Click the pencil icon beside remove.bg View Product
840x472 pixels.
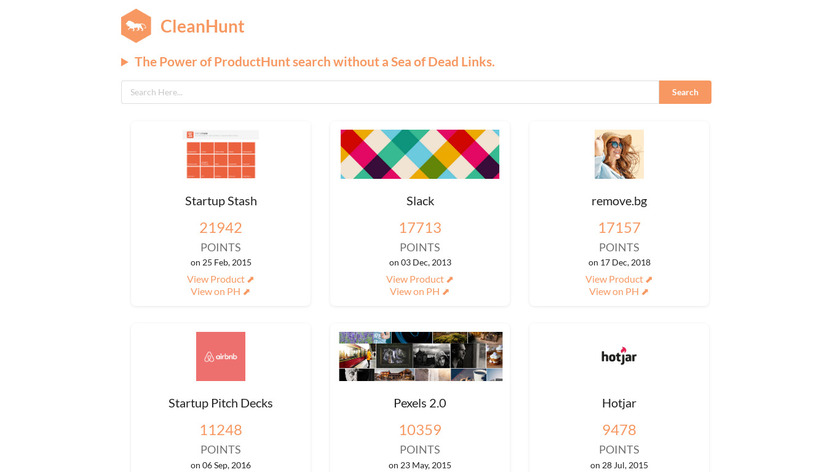[x=649, y=280]
